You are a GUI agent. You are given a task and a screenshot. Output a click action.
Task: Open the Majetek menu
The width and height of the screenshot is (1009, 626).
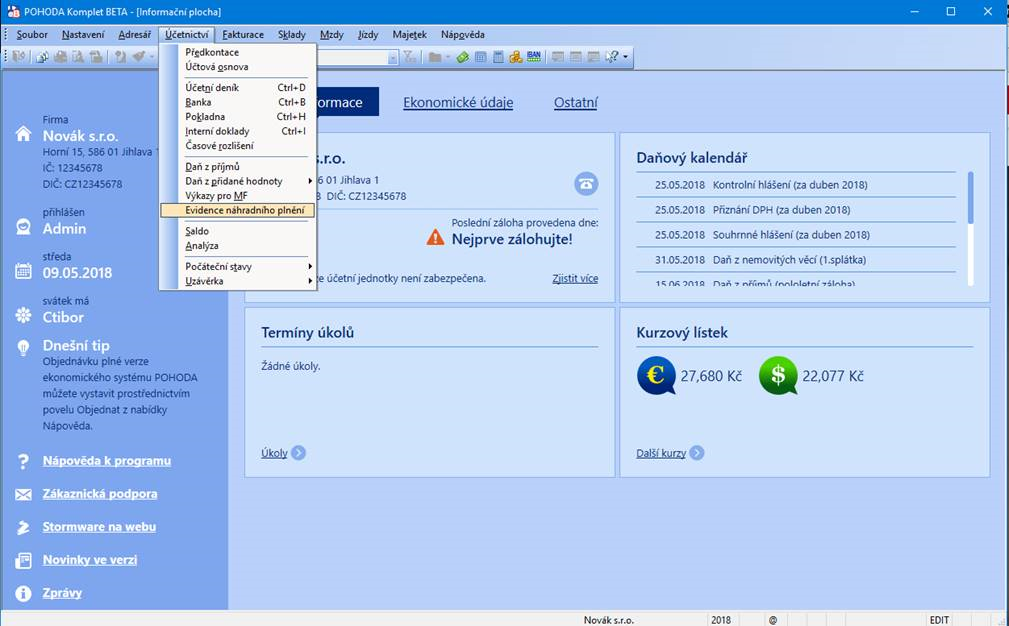[409, 35]
